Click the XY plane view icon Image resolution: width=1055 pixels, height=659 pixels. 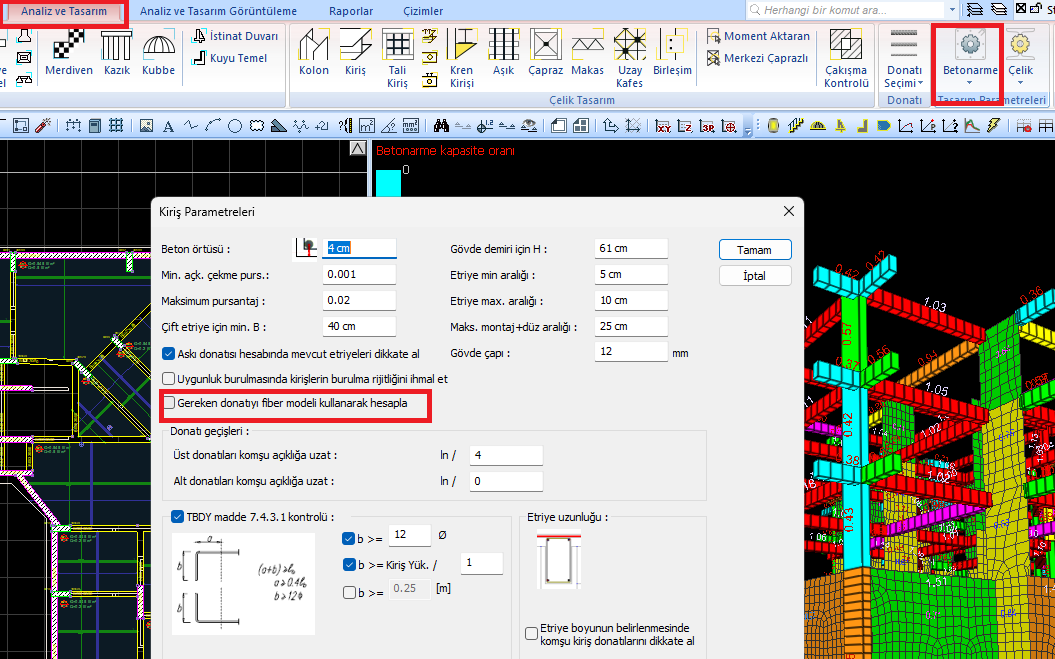click(663, 125)
